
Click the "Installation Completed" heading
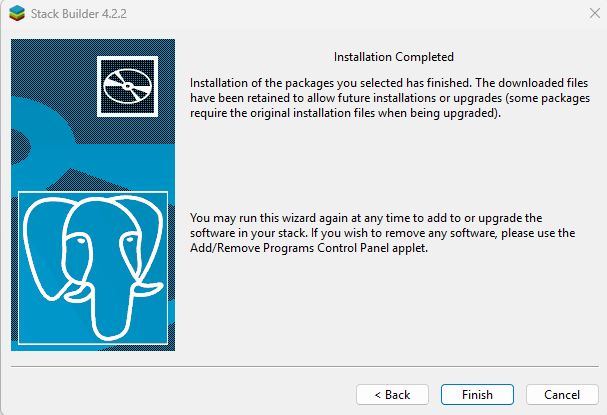[392, 57]
